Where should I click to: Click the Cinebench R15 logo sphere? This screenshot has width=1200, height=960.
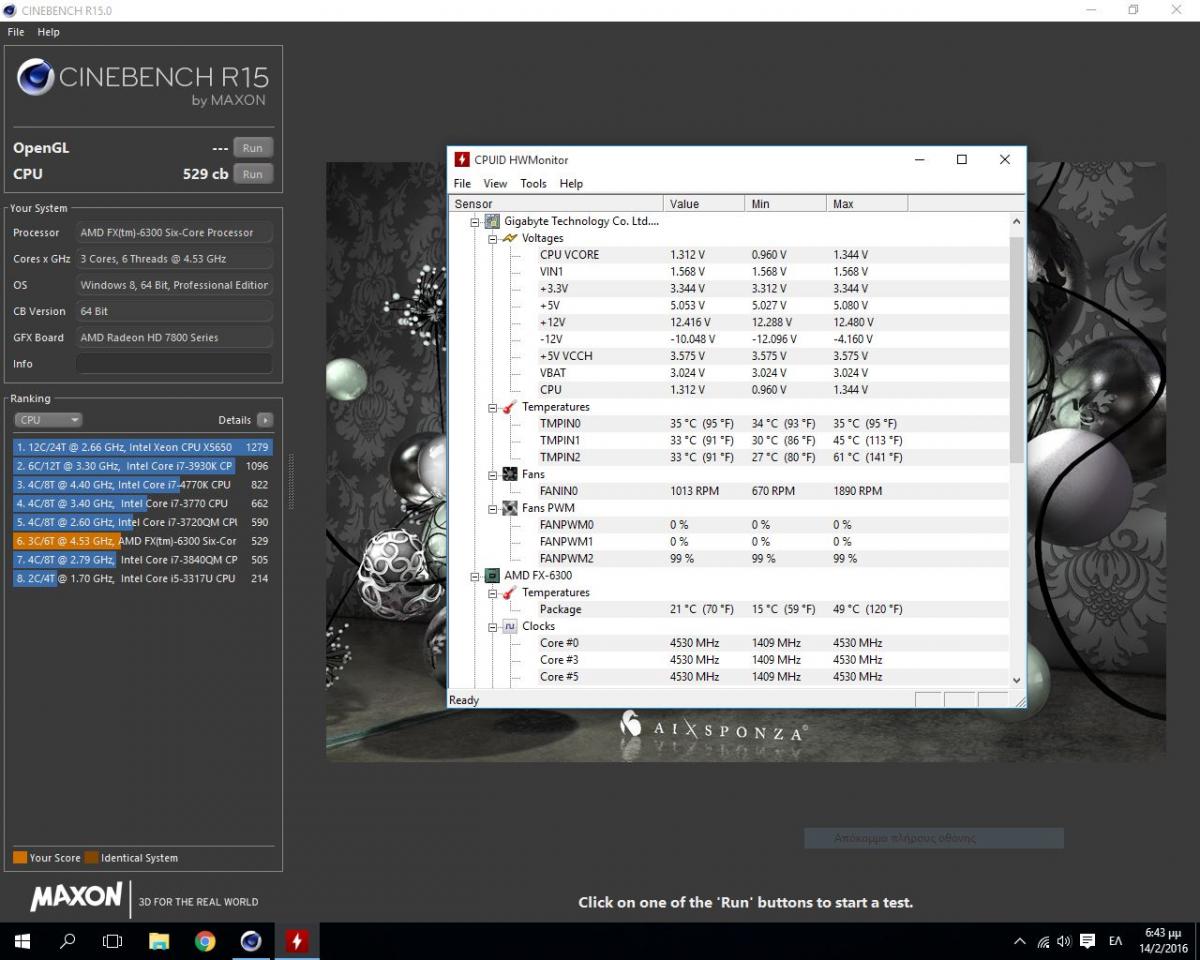(x=35, y=78)
